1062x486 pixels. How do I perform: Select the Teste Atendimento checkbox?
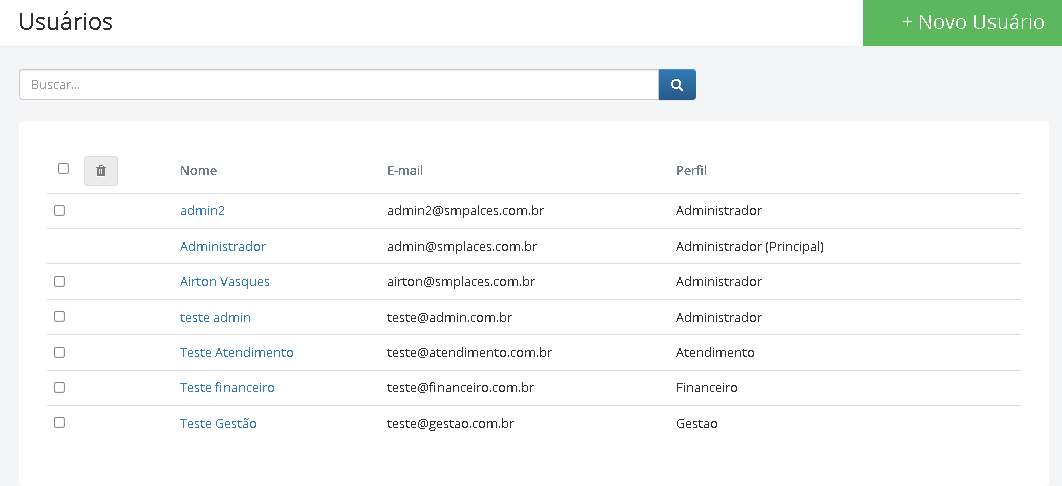(x=60, y=352)
